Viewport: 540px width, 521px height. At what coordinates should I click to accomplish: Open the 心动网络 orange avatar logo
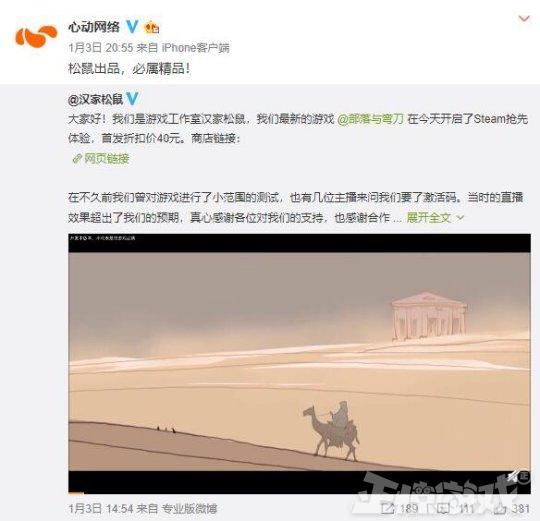point(36,36)
